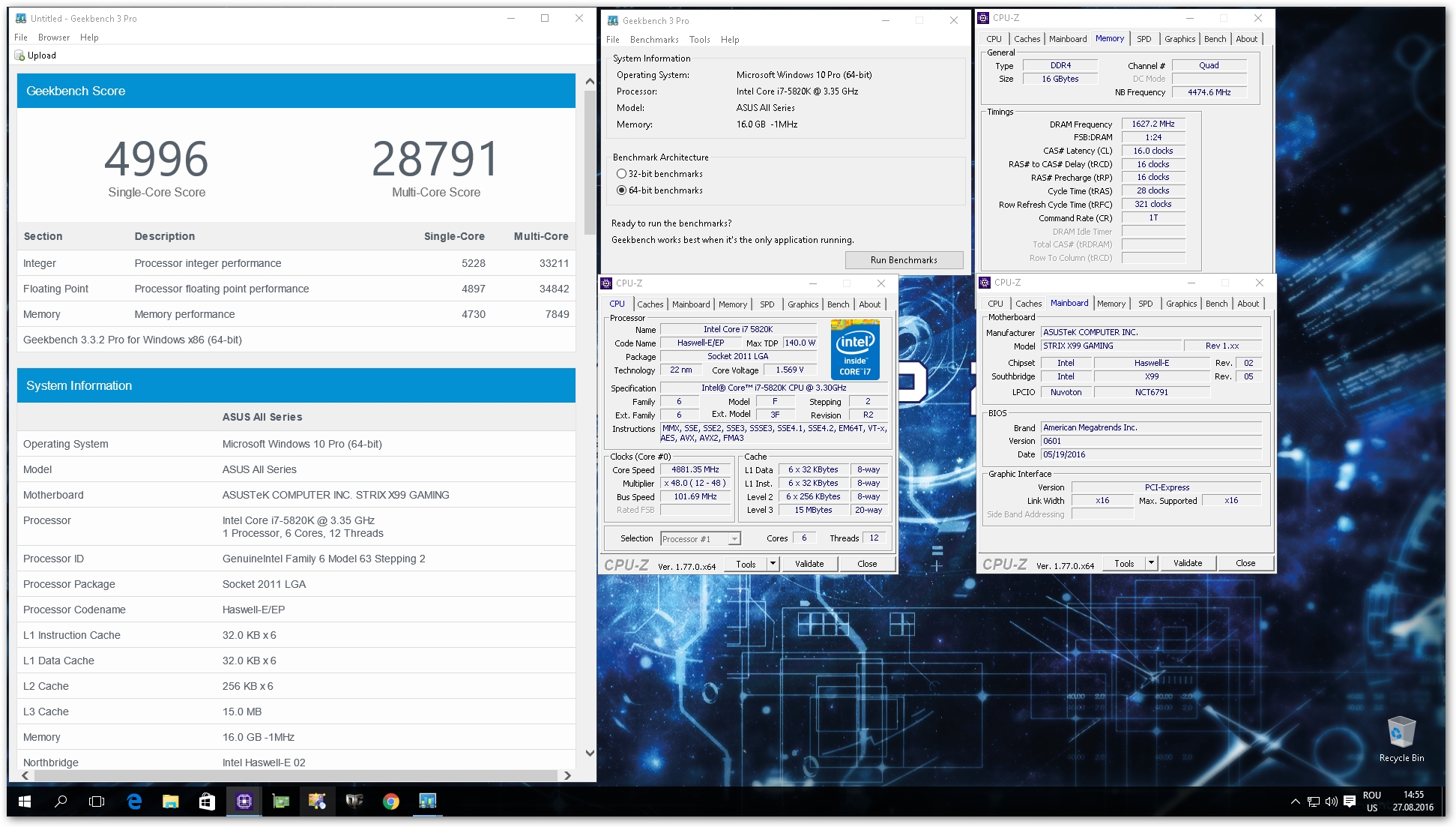
Task: Open Task View from taskbar
Action: pyautogui.click(x=97, y=802)
